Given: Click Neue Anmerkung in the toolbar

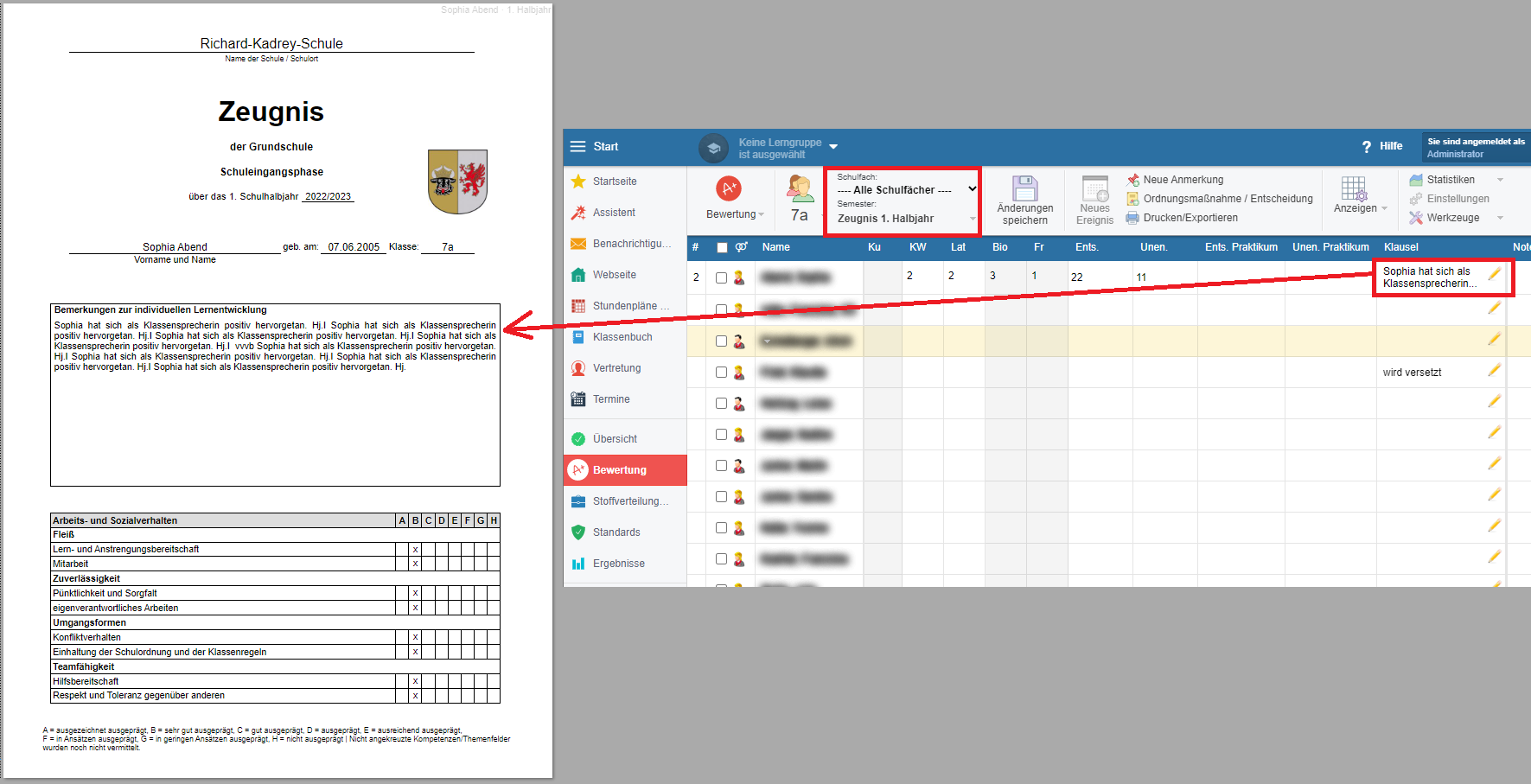Looking at the screenshot, I should (1183, 180).
